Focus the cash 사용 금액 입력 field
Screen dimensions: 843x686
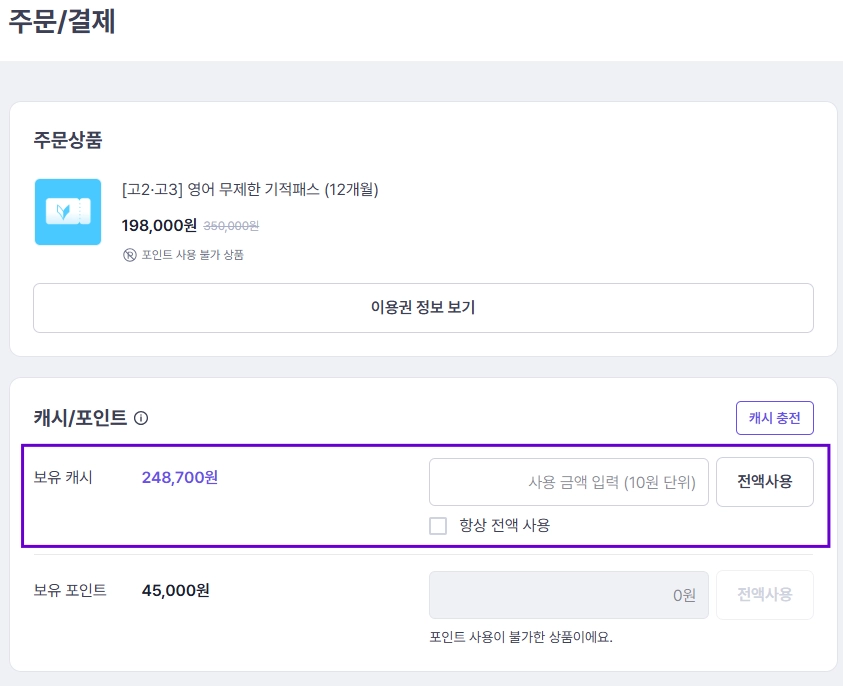point(569,482)
